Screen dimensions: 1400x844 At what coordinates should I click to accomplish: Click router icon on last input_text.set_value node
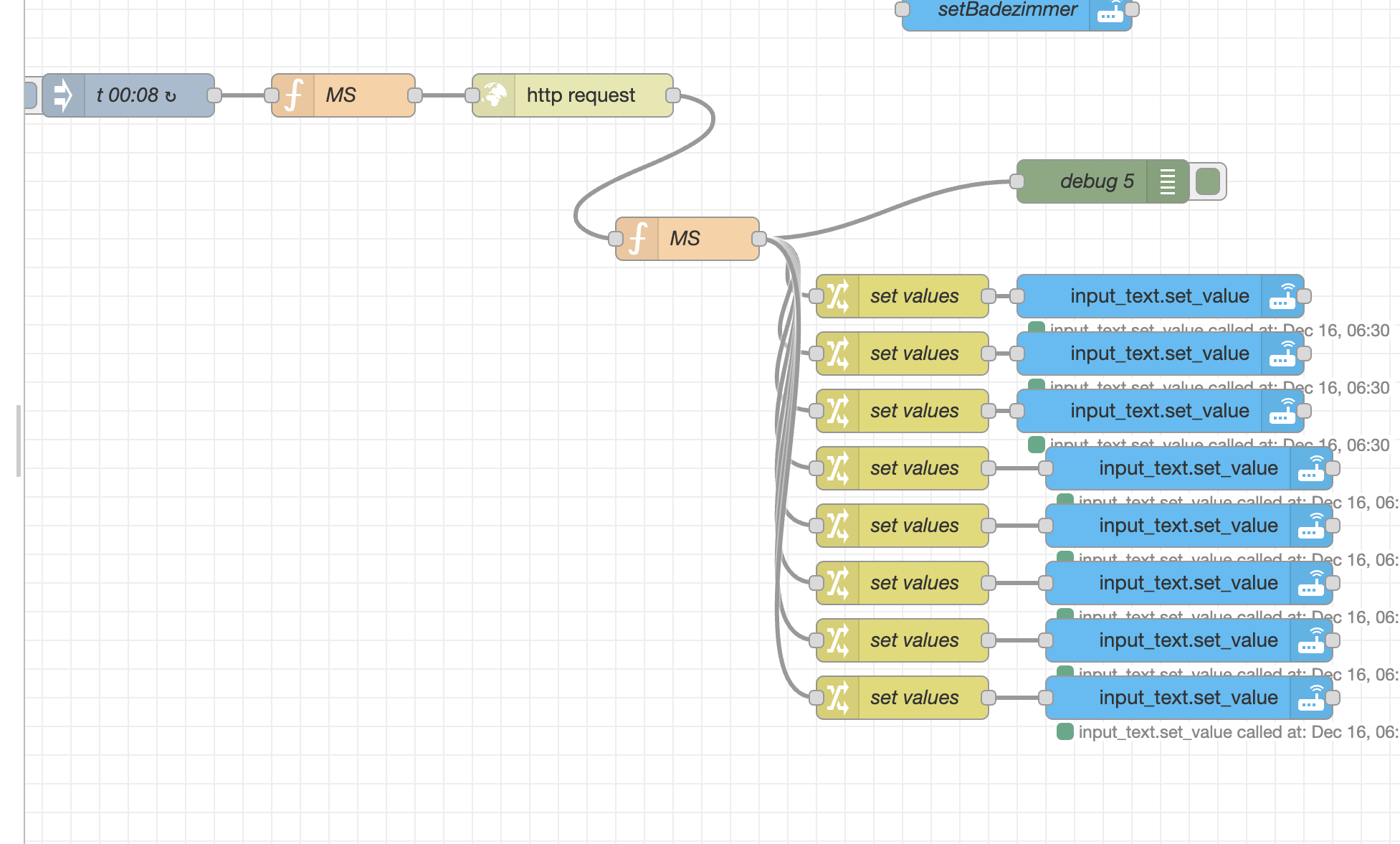pyautogui.click(x=1311, y=698)
